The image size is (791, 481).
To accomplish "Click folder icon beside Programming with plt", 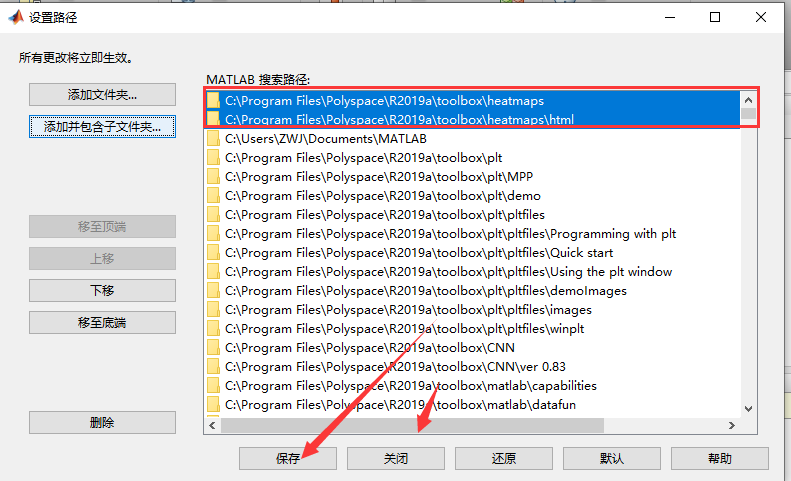I will [x=213, y=234].
